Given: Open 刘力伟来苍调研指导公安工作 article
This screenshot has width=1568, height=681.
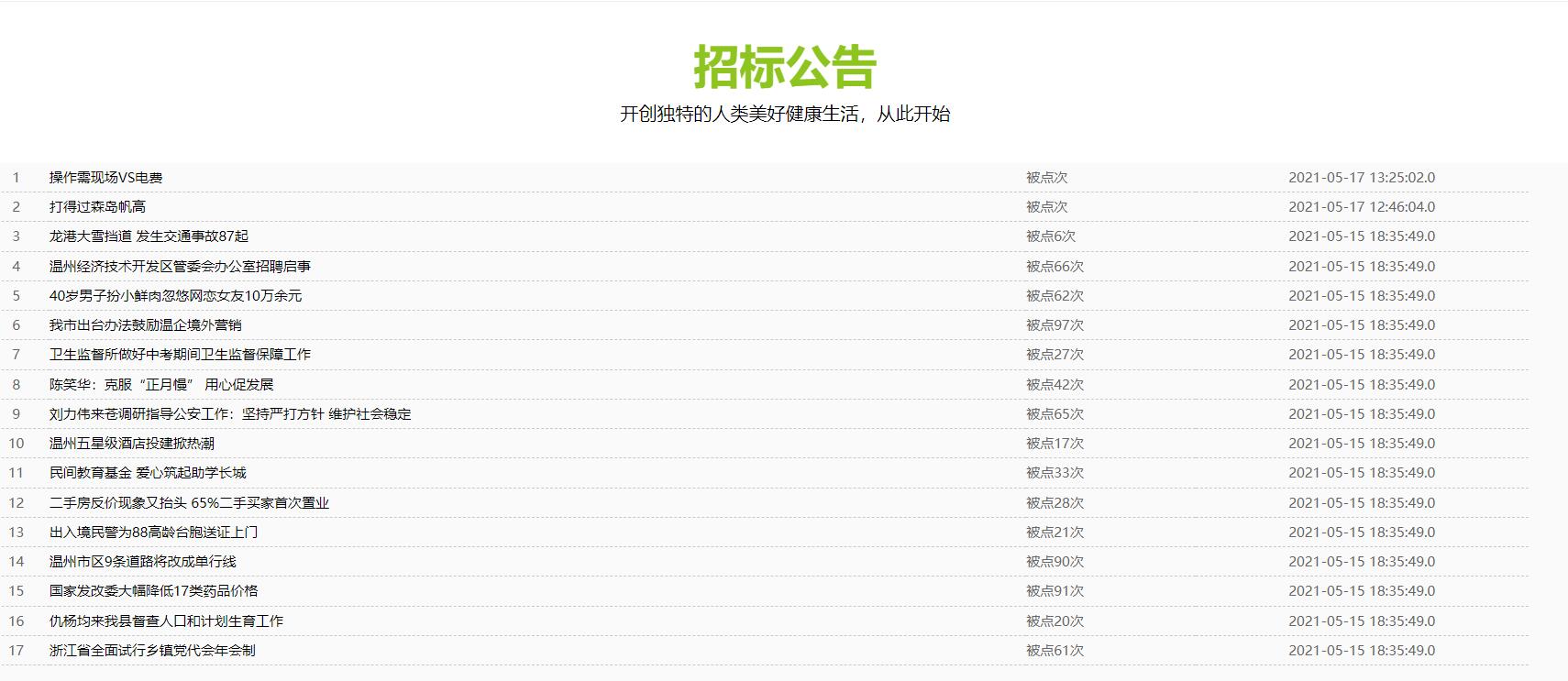Looking at the screenshot, I should tap(230, 414).
